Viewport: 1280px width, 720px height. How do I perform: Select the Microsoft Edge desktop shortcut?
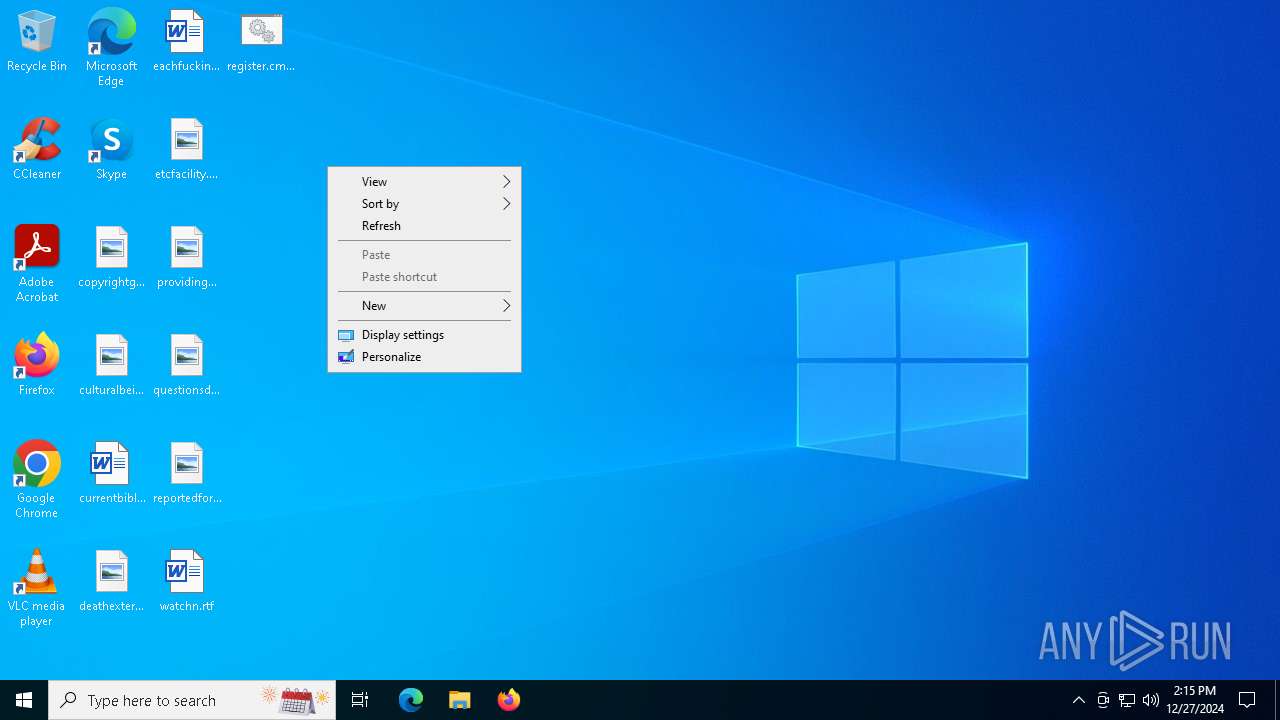click(x=111, y=48)
